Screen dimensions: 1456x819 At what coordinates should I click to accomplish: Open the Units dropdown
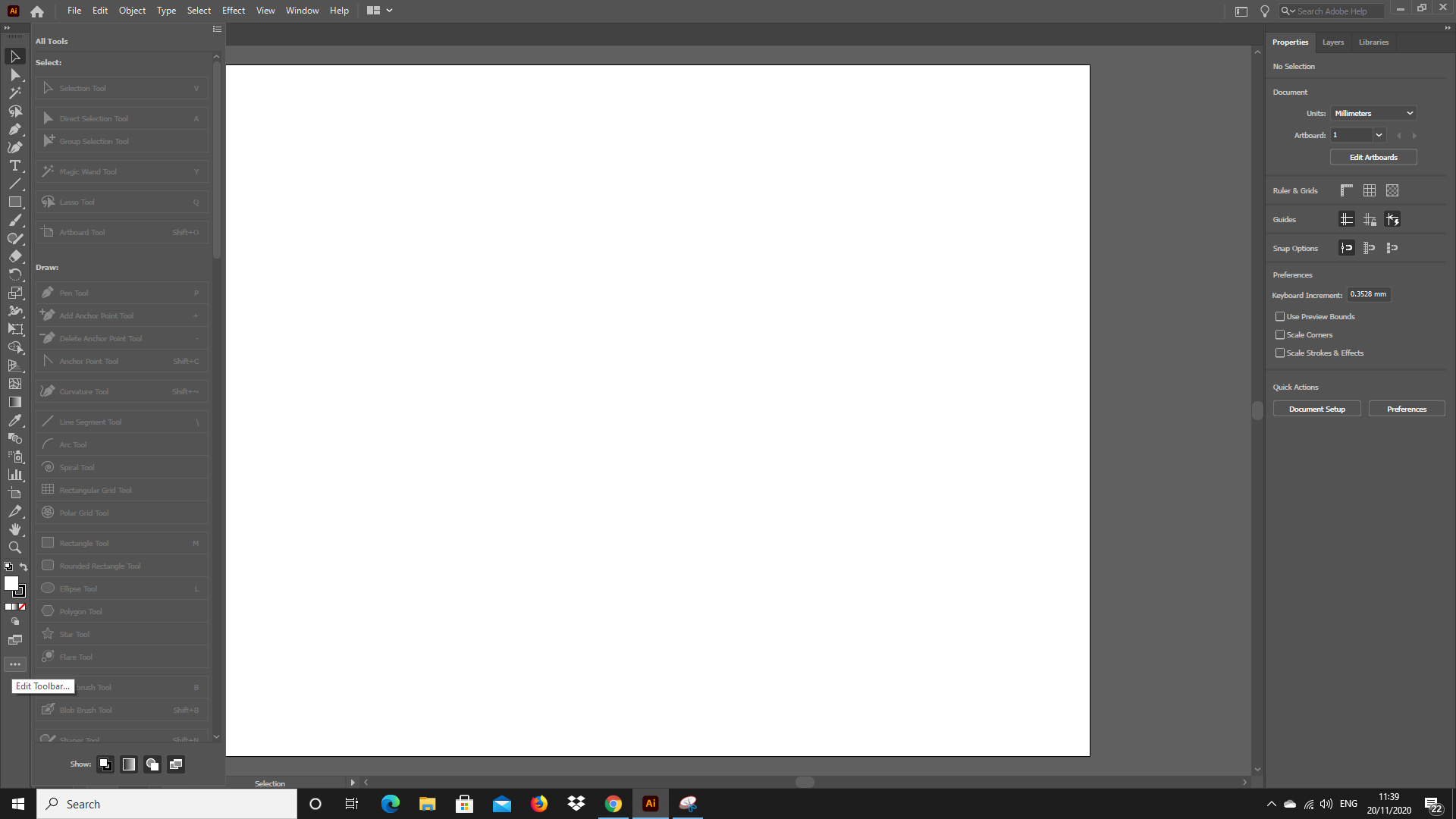(x=1373, y=113)
